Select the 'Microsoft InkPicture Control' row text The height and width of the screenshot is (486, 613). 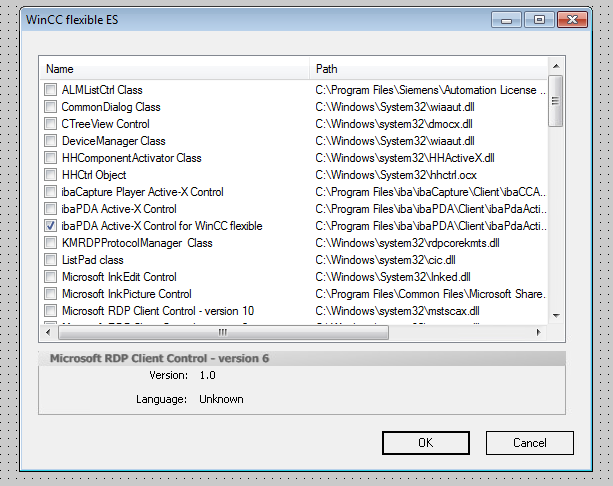127,294
